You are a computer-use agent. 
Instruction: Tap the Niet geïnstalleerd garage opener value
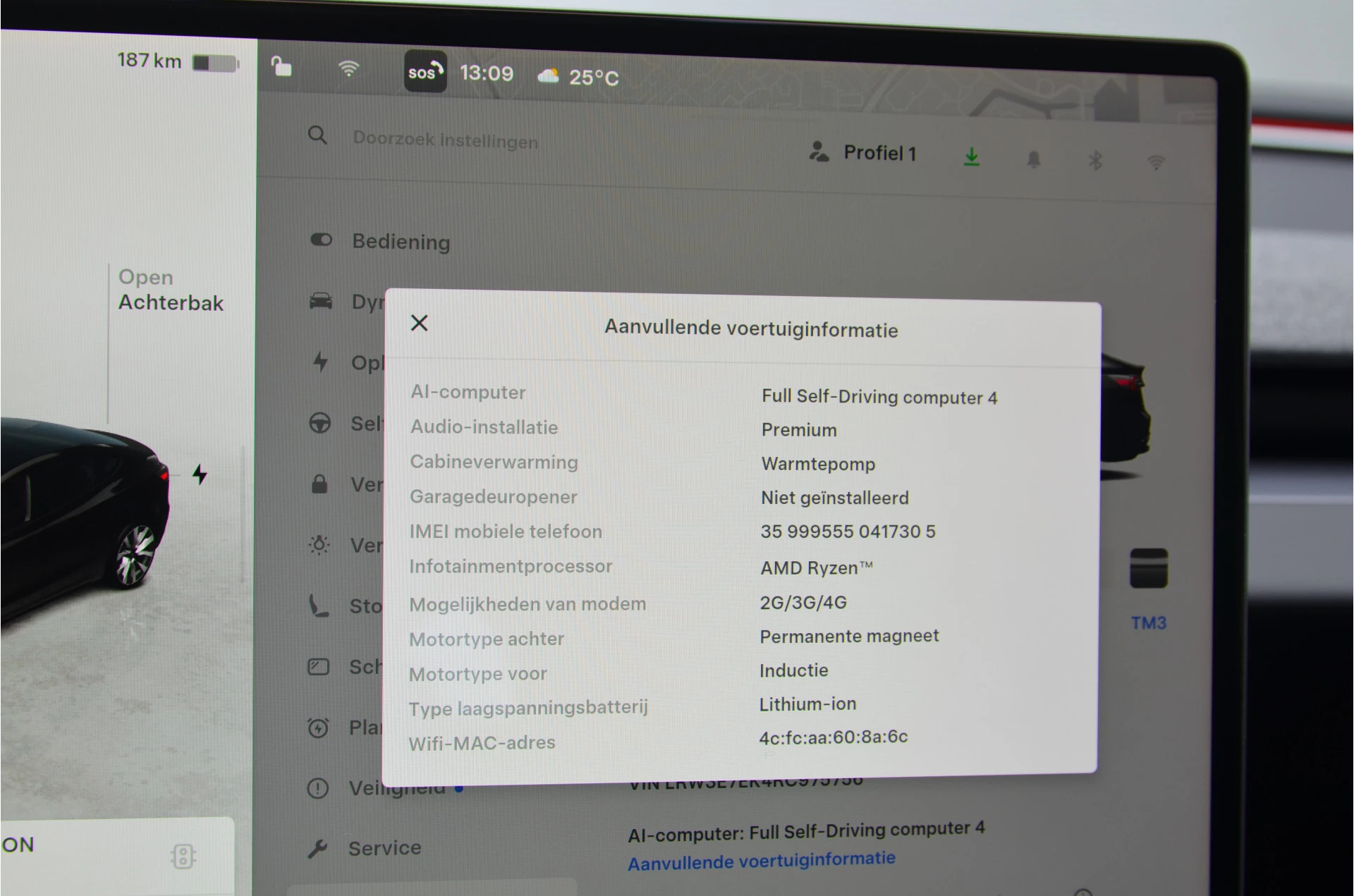click(835, 498)
